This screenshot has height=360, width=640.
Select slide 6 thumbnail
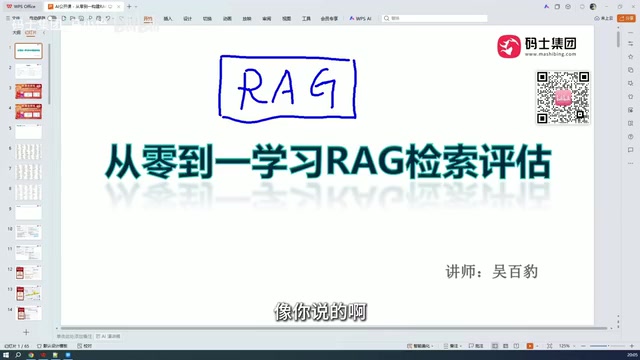(29, 152)
